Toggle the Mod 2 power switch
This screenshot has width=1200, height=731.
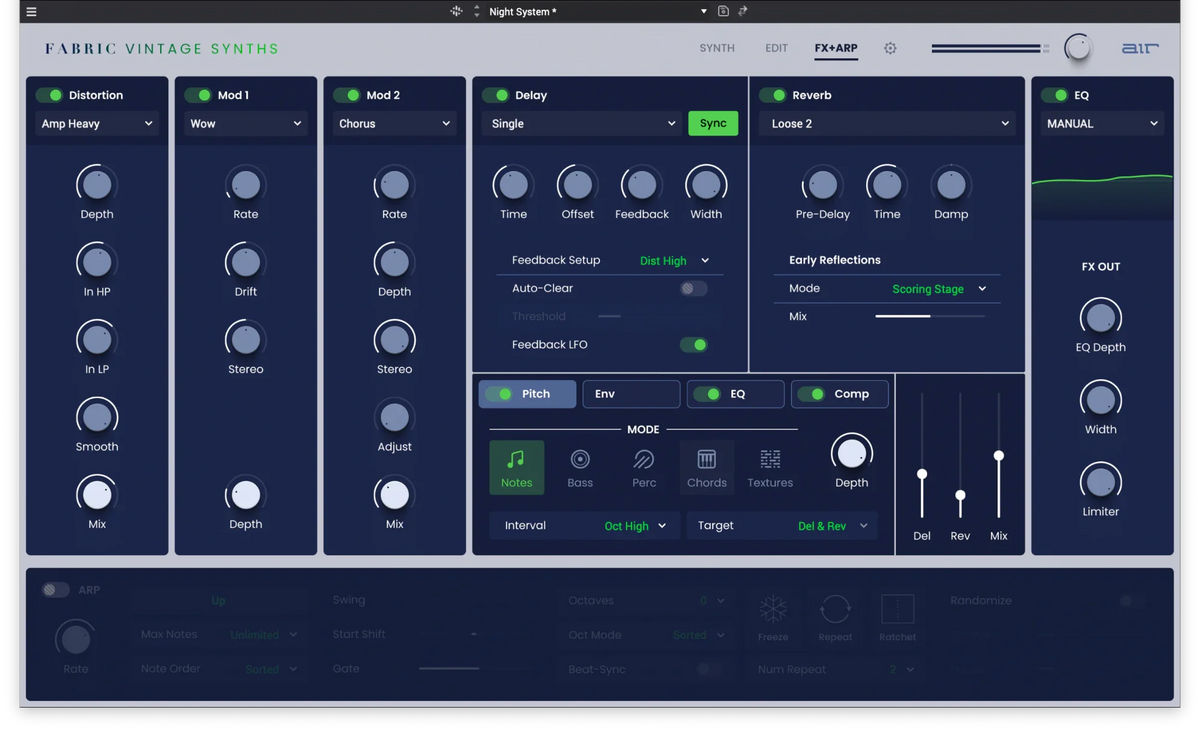pos(347,95)
